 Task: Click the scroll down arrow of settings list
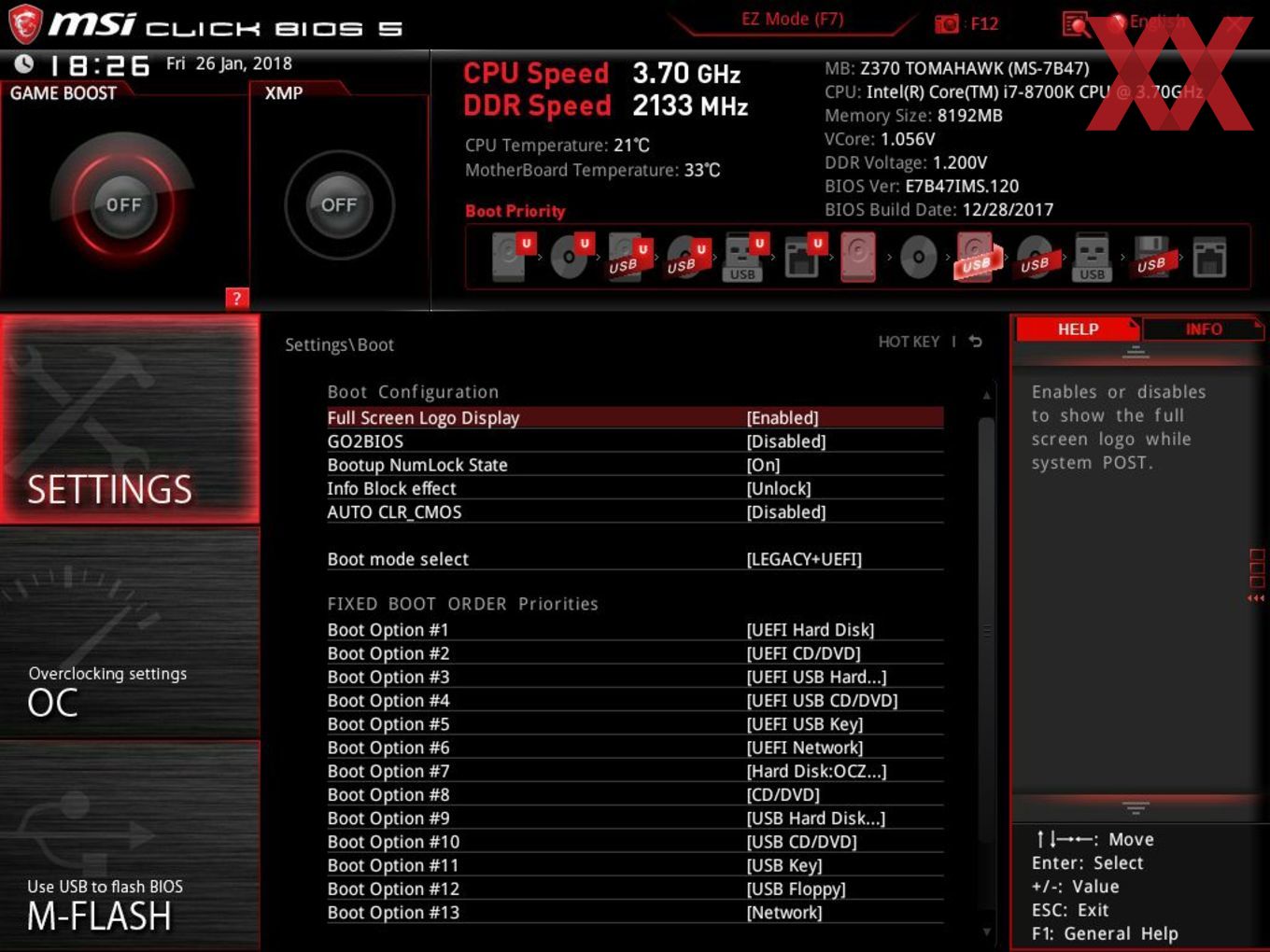(x=986, y=931)
